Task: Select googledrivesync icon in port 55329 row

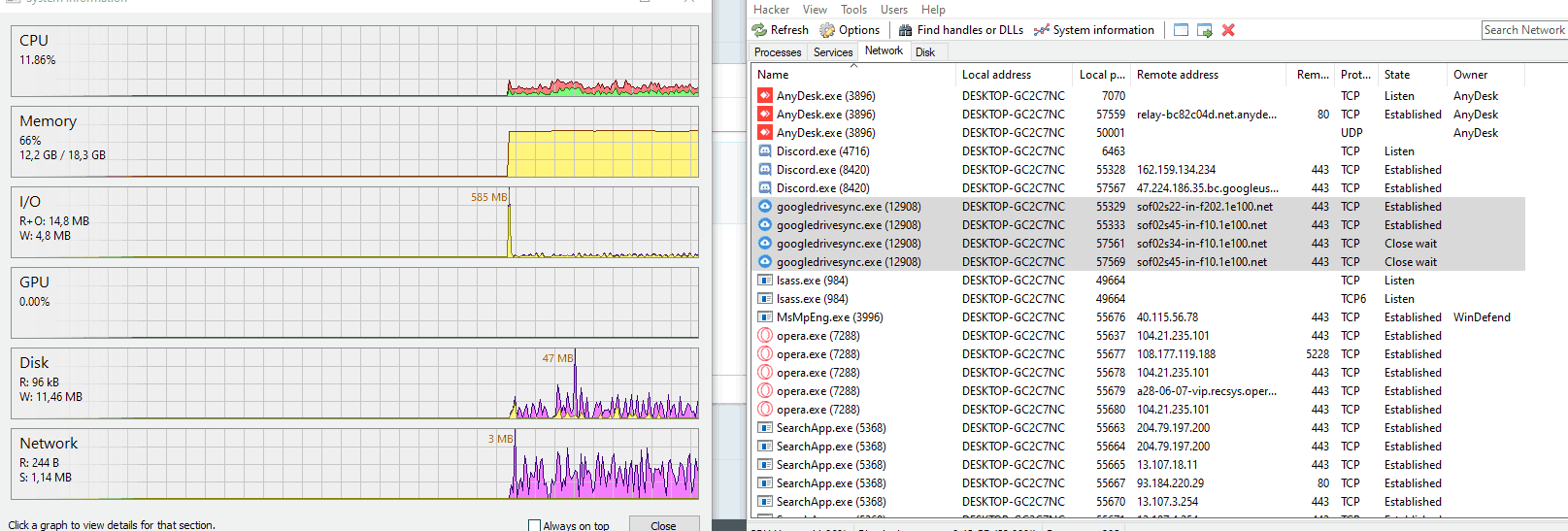Action: [765, 207]
